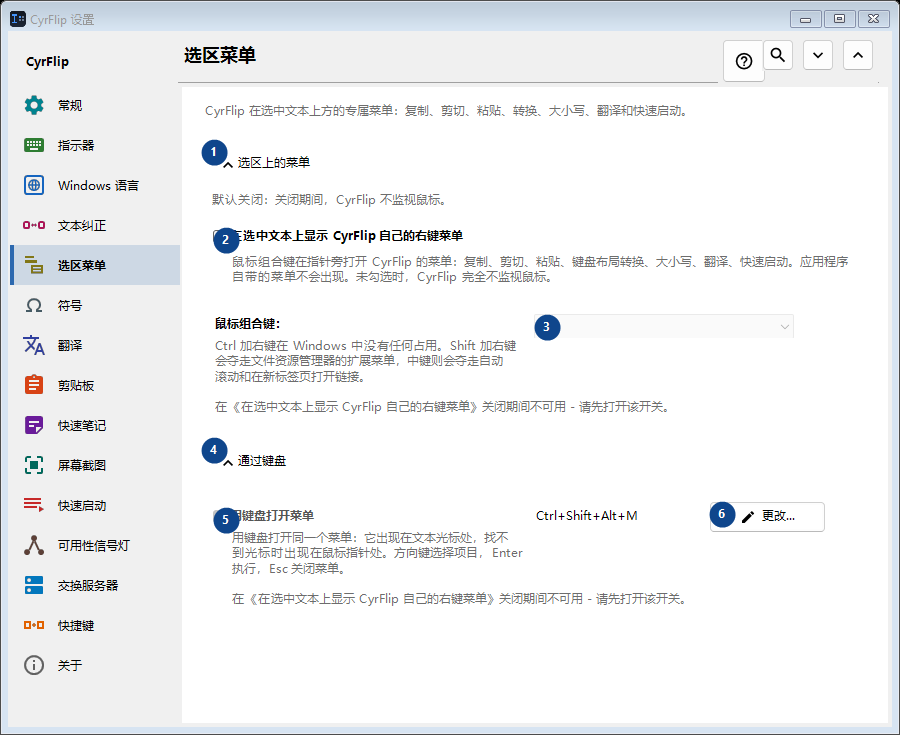The width and height of the screenshot is (900, 735).
Task: Open the Windows 语言 globe icon
Action: 34,185
